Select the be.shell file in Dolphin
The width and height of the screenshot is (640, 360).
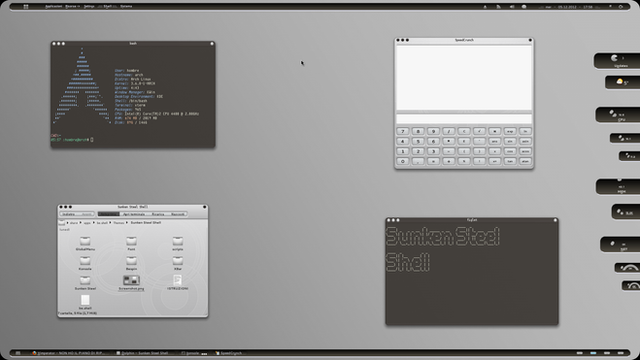[x=85, y=303]
